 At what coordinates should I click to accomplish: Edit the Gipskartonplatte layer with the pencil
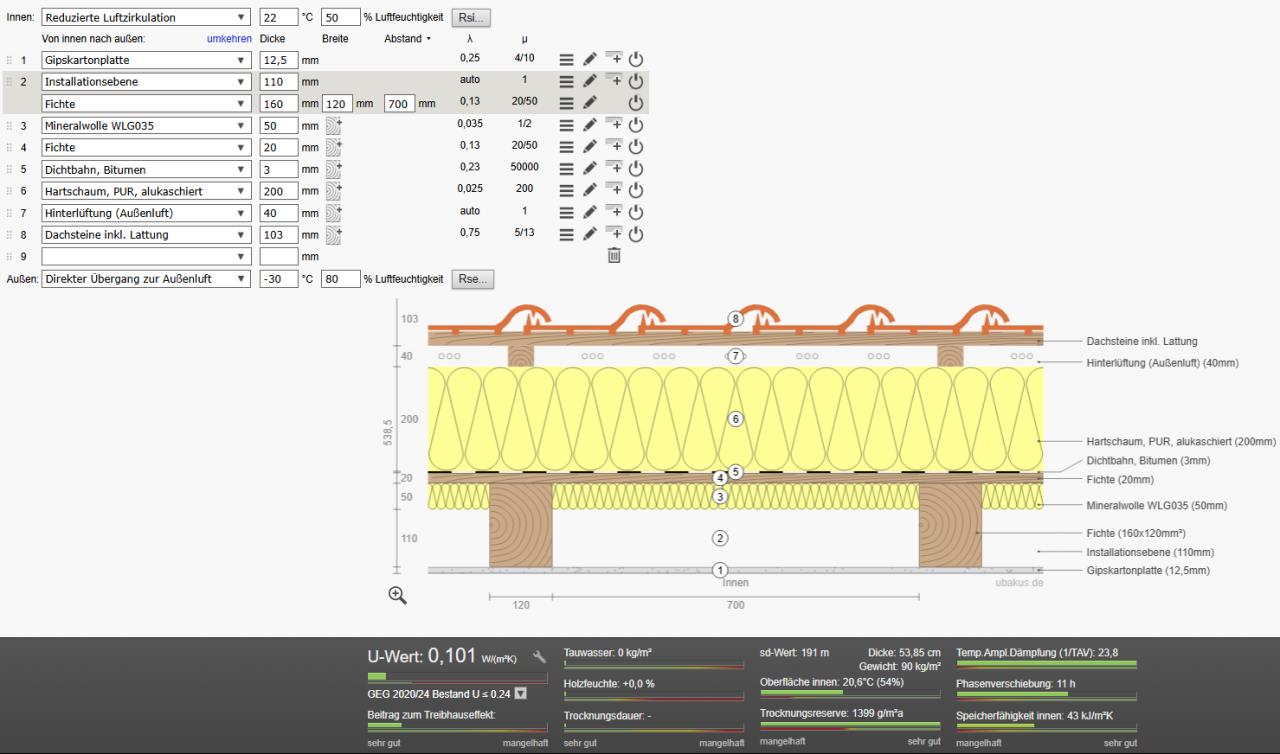[x=590, y=59]
